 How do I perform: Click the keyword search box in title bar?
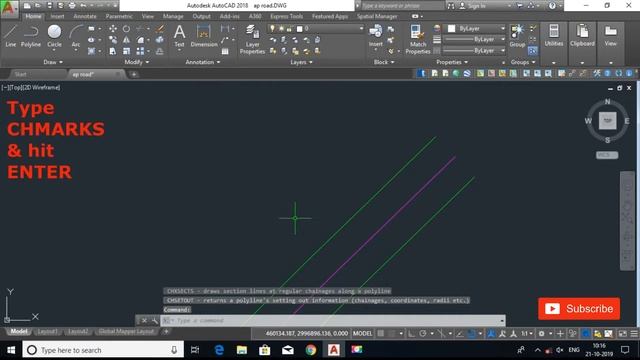click(402, 6)
